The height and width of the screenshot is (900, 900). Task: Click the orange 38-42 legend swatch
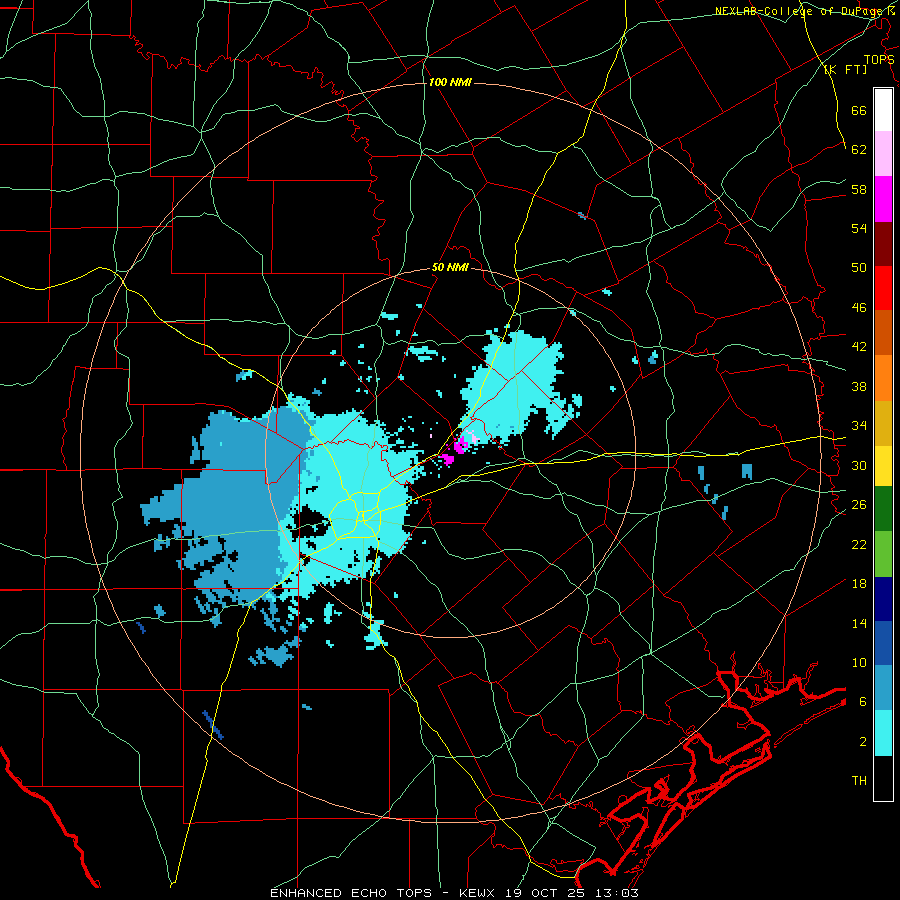[883, 377]
